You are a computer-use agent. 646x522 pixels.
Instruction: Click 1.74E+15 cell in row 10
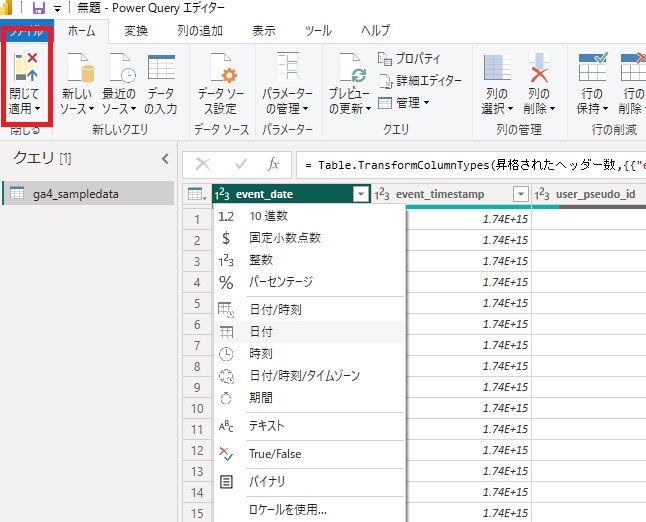pyautogui.click(x=468, y=408)
